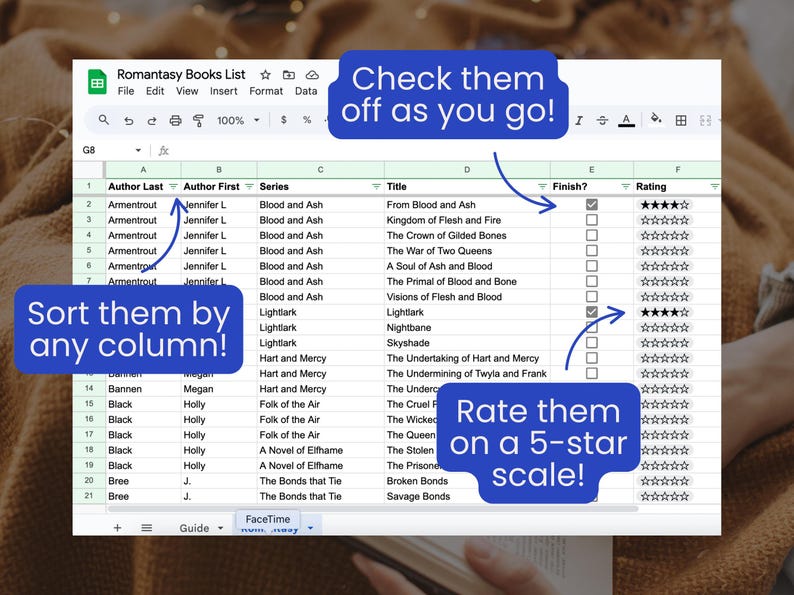Check cloud save status icon
794x595 pixels.
coord(312,75)
